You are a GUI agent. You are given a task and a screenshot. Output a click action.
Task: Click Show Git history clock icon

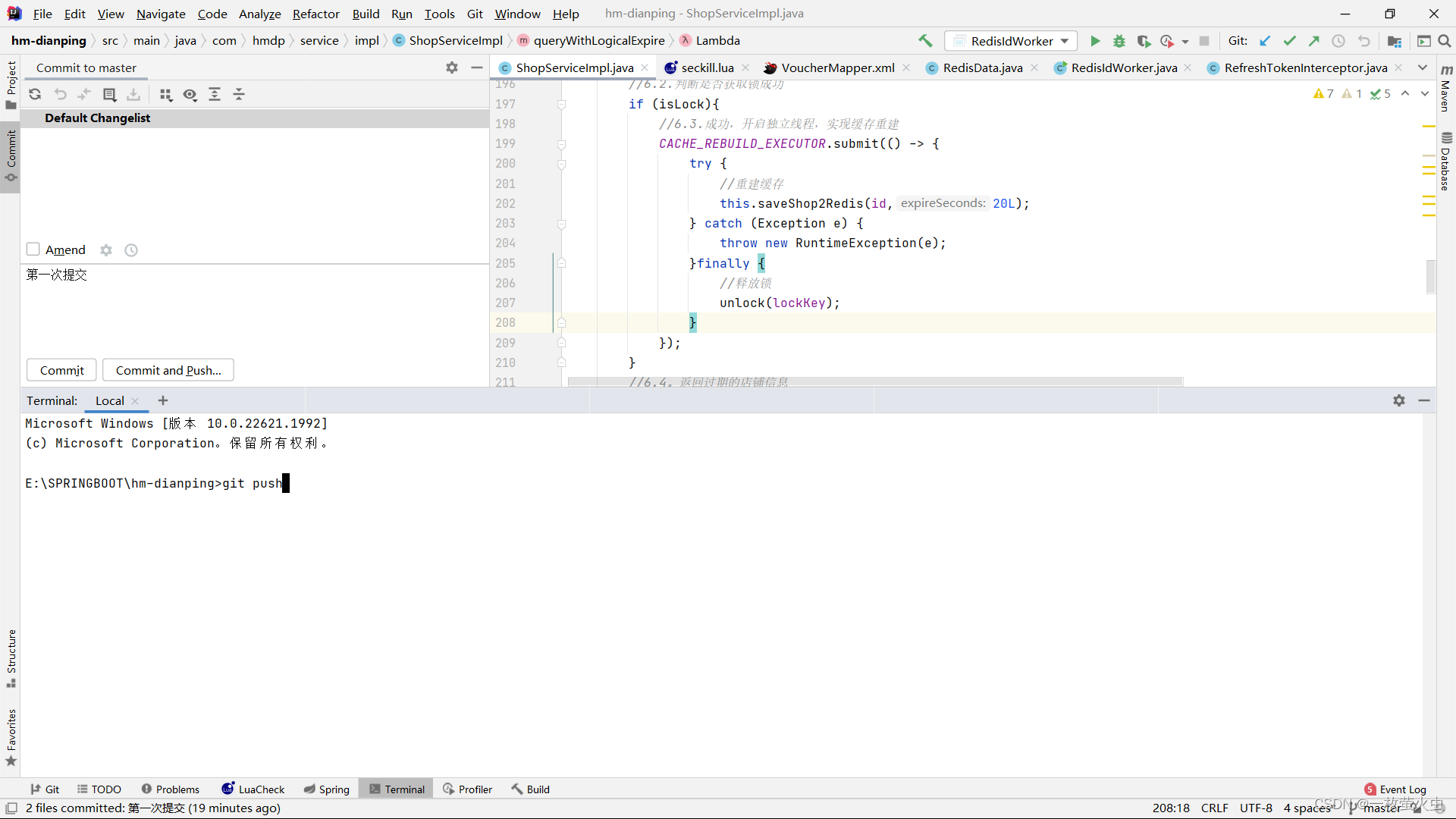click(x=1338, y=41)
